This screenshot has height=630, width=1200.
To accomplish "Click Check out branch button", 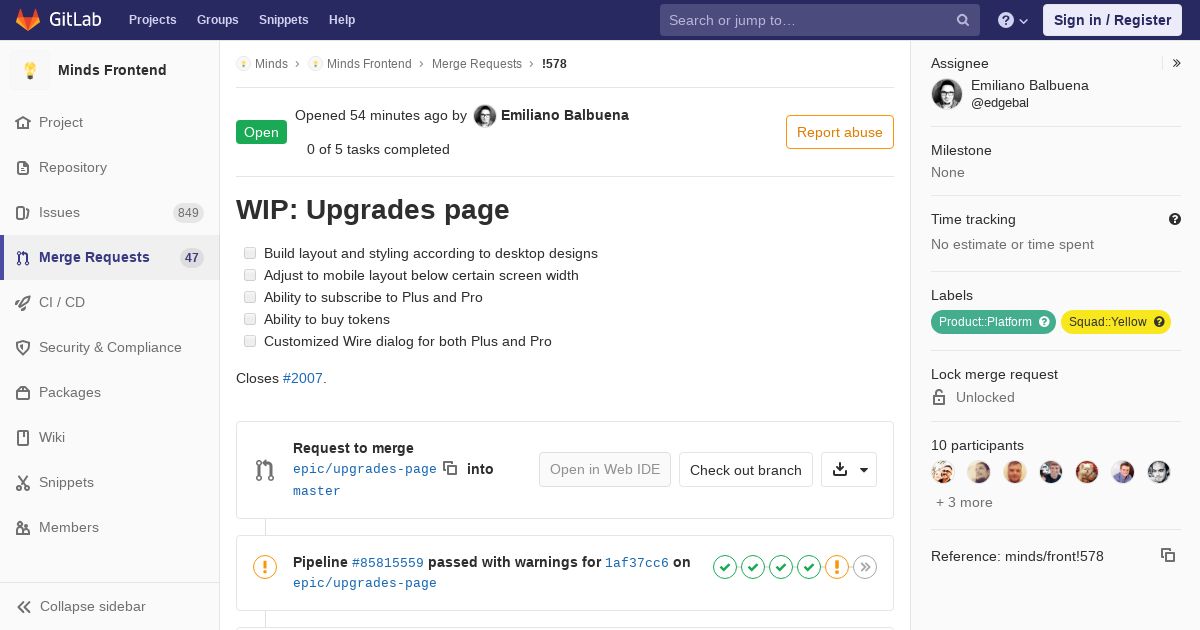I will pos(746,469).
